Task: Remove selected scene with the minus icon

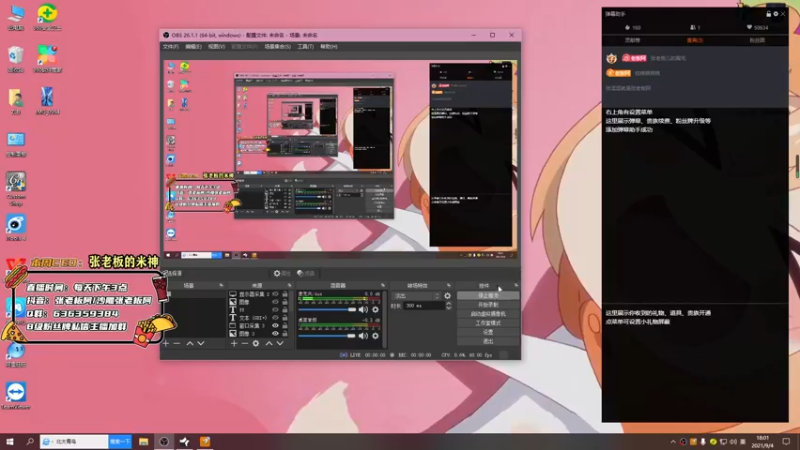Action: coord(177,344)
